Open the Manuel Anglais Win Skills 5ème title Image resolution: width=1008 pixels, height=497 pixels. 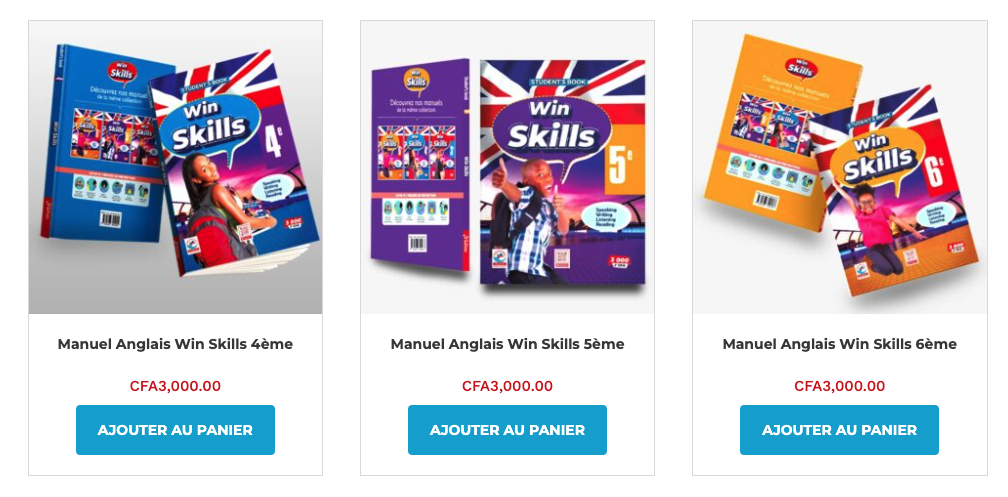[507, 344]
